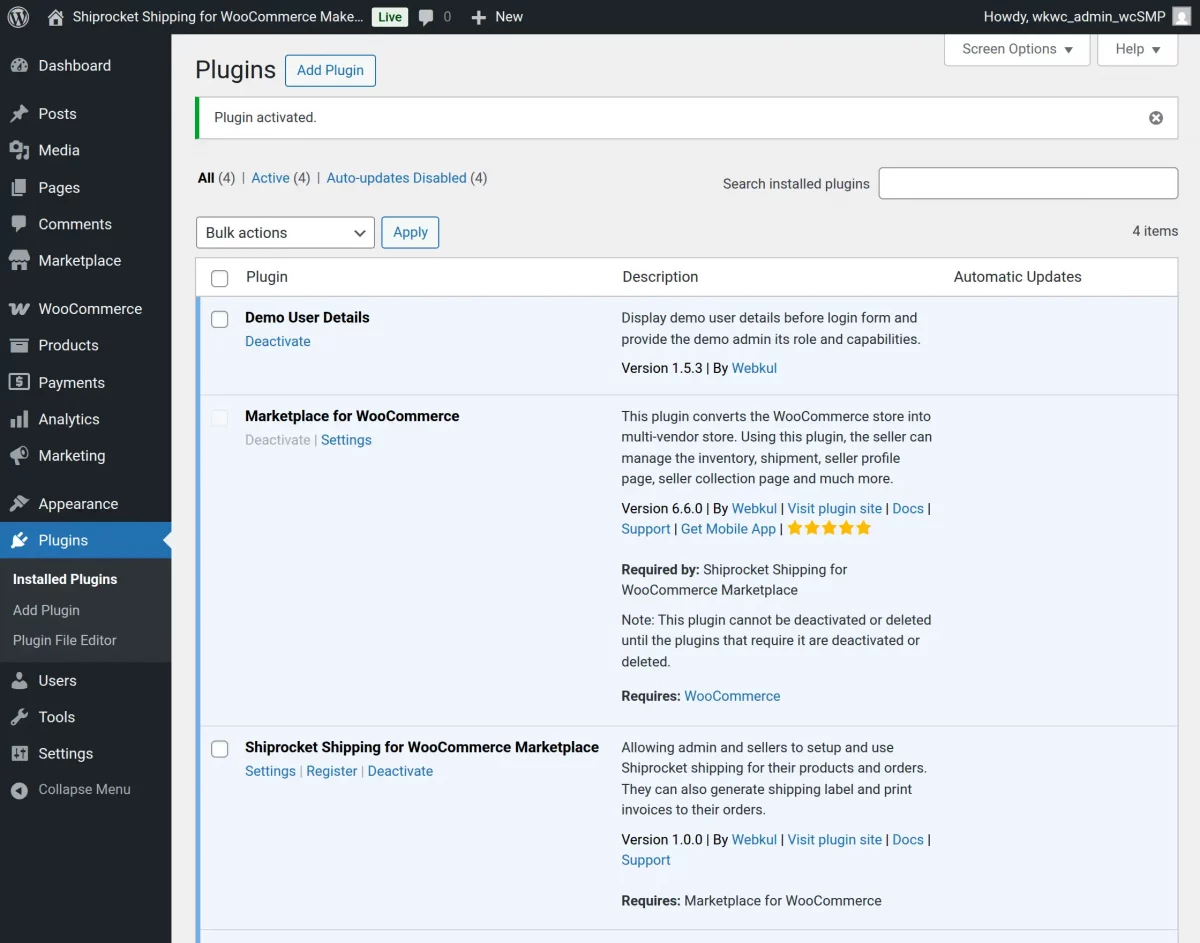Click Howdy wkwc_admin_wcSMP account menu

click(x=1087, y=17)
